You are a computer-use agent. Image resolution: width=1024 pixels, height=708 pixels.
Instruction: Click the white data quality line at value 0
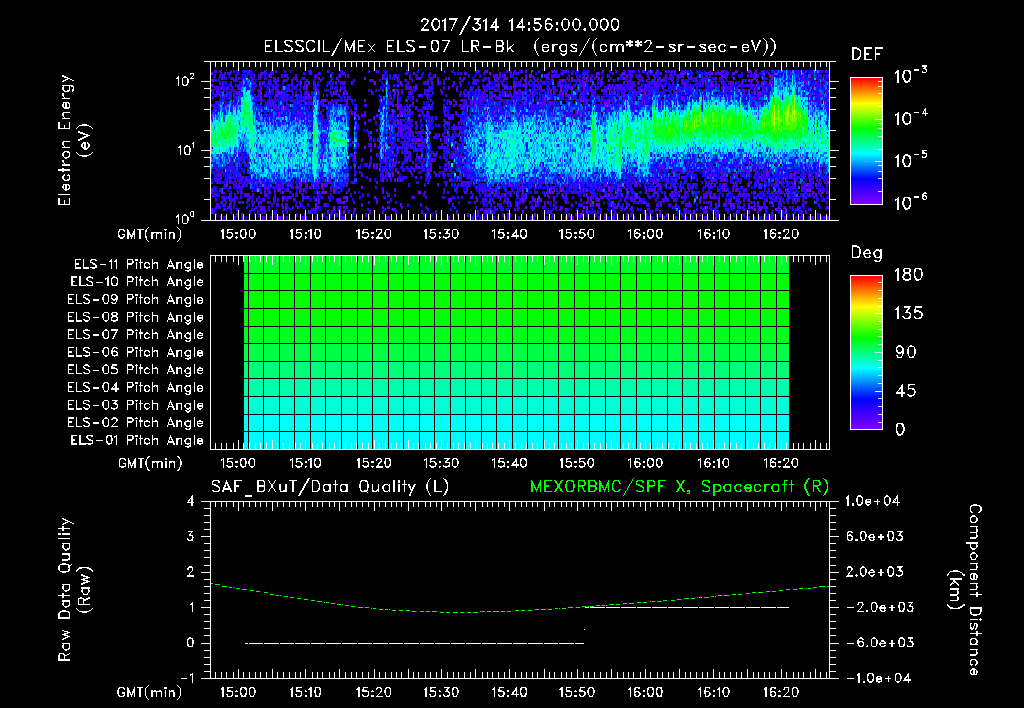415,643
